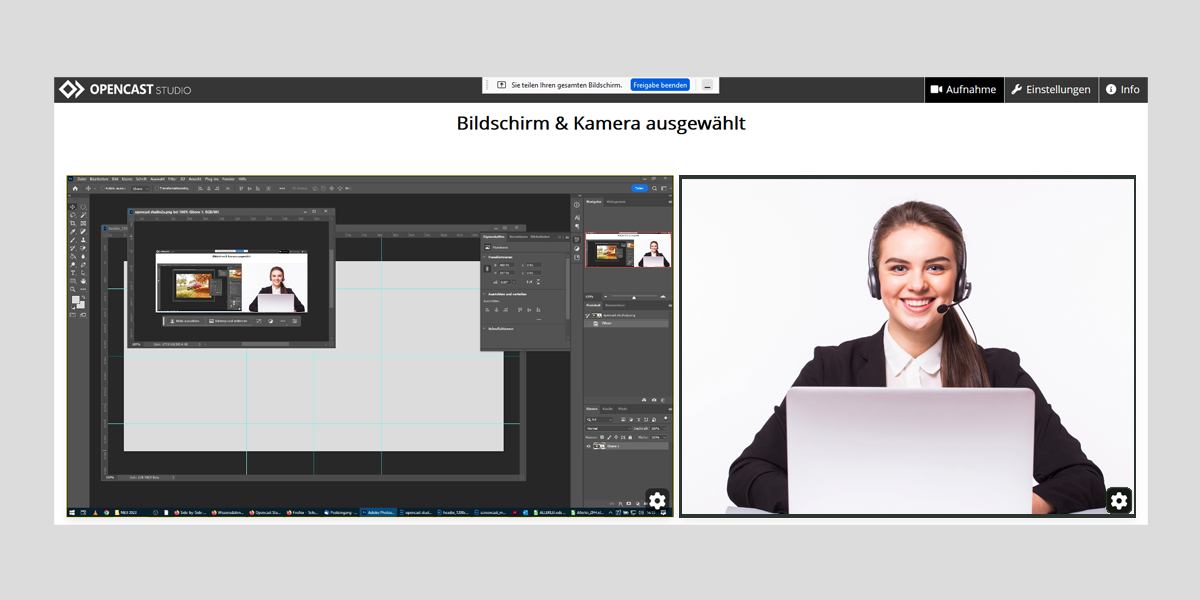Click the Freigabe beenden button
Viewport: 1200px width, 600px height.
click(x=659, y=84)
